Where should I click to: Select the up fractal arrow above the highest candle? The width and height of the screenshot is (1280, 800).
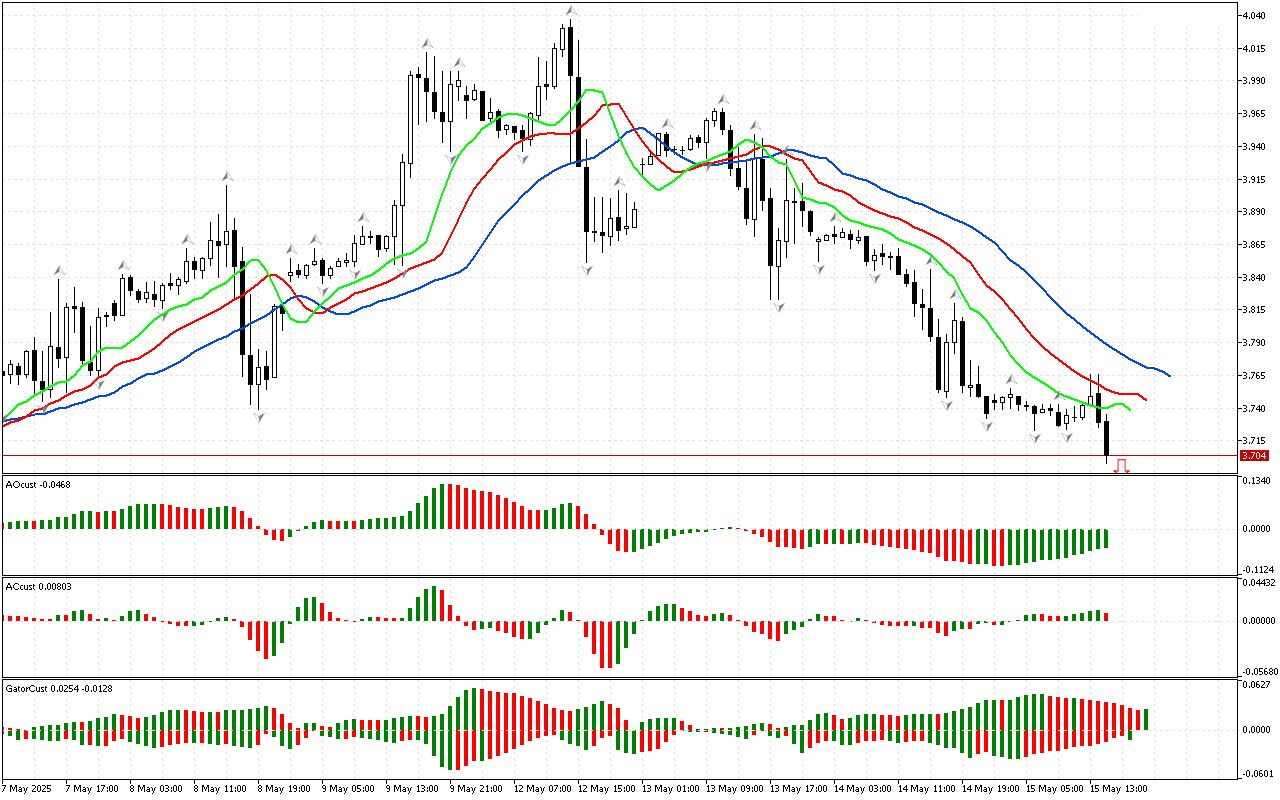(x=570, y=11)
